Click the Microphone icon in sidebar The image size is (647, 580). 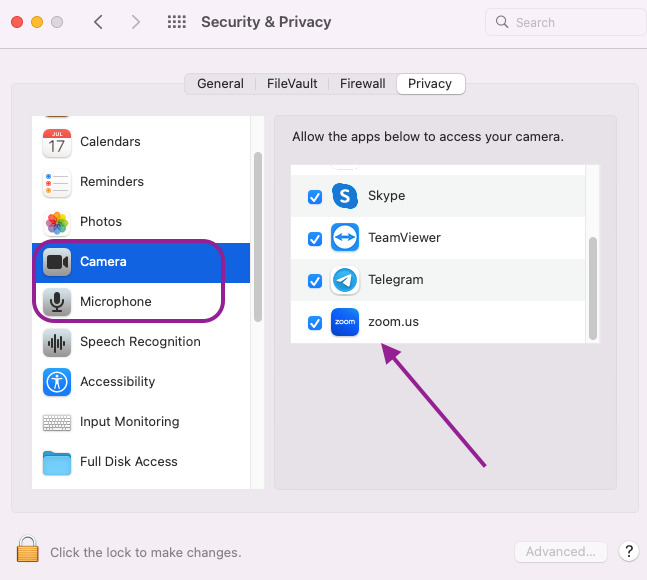pyautogui.click(x=57, y=302)
